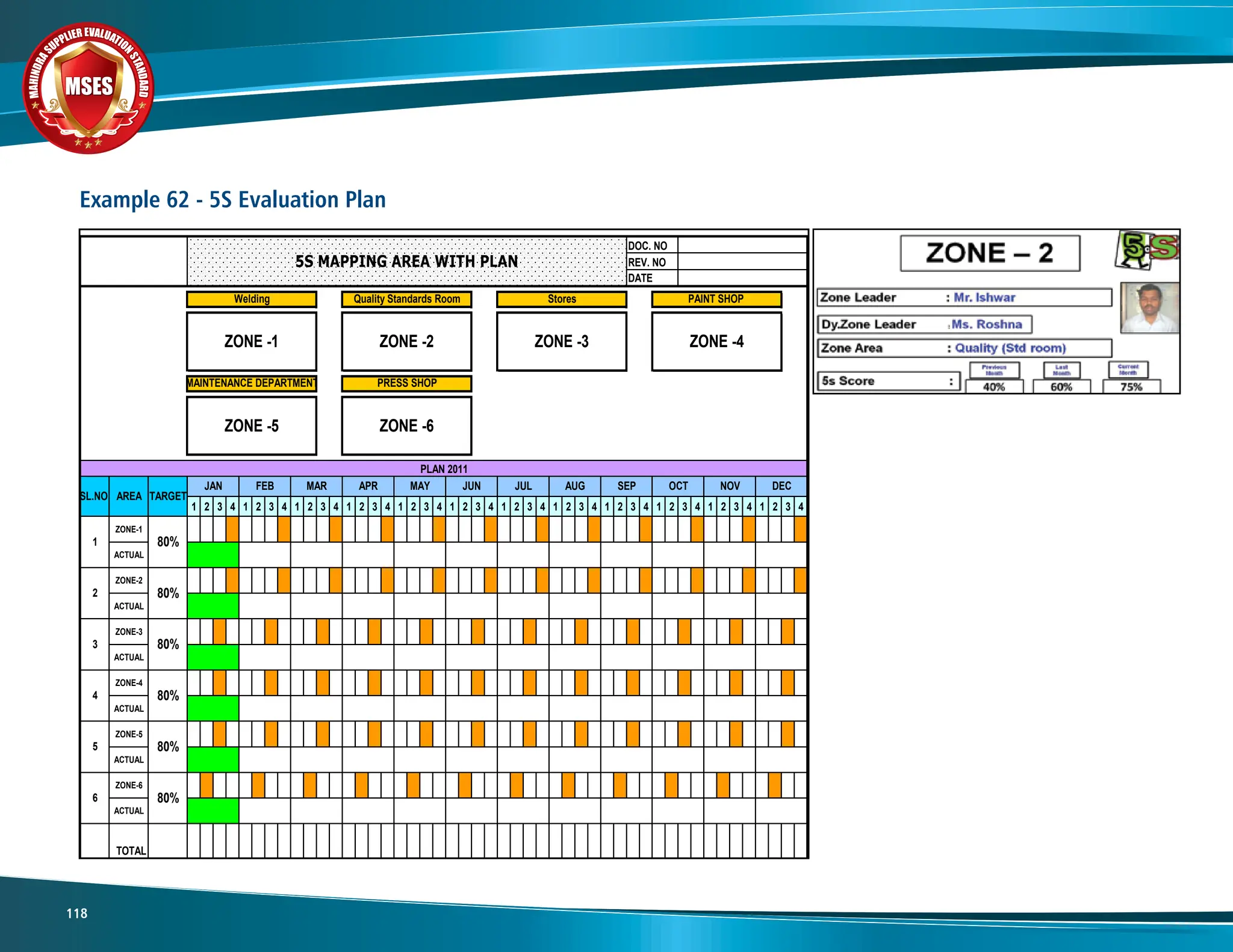Click the MAY month header
Viewport: 1233px width, 952px height.
click(420, 486)
